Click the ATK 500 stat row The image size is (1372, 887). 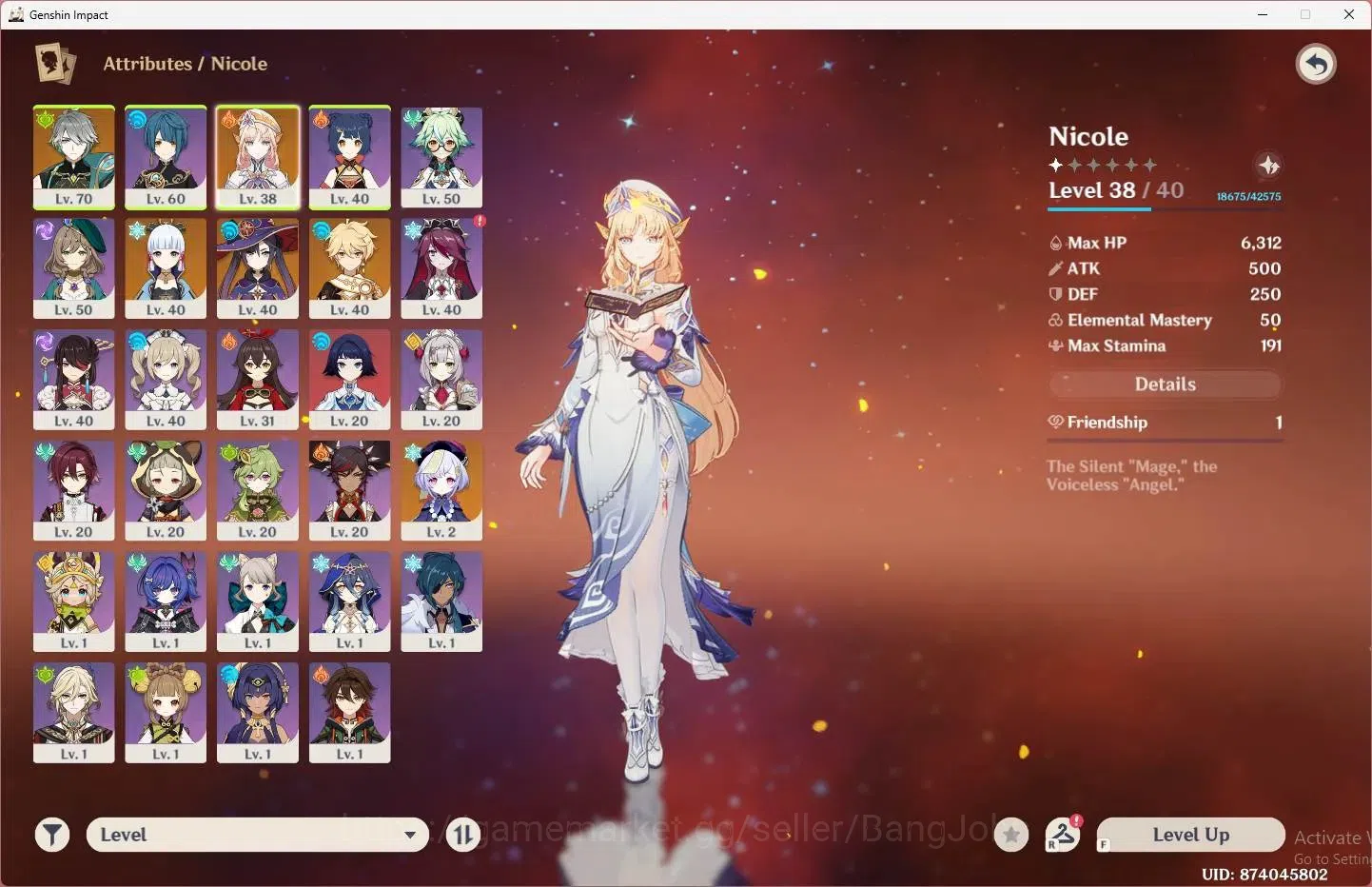pyautogui.click(x=1165, y=268)
